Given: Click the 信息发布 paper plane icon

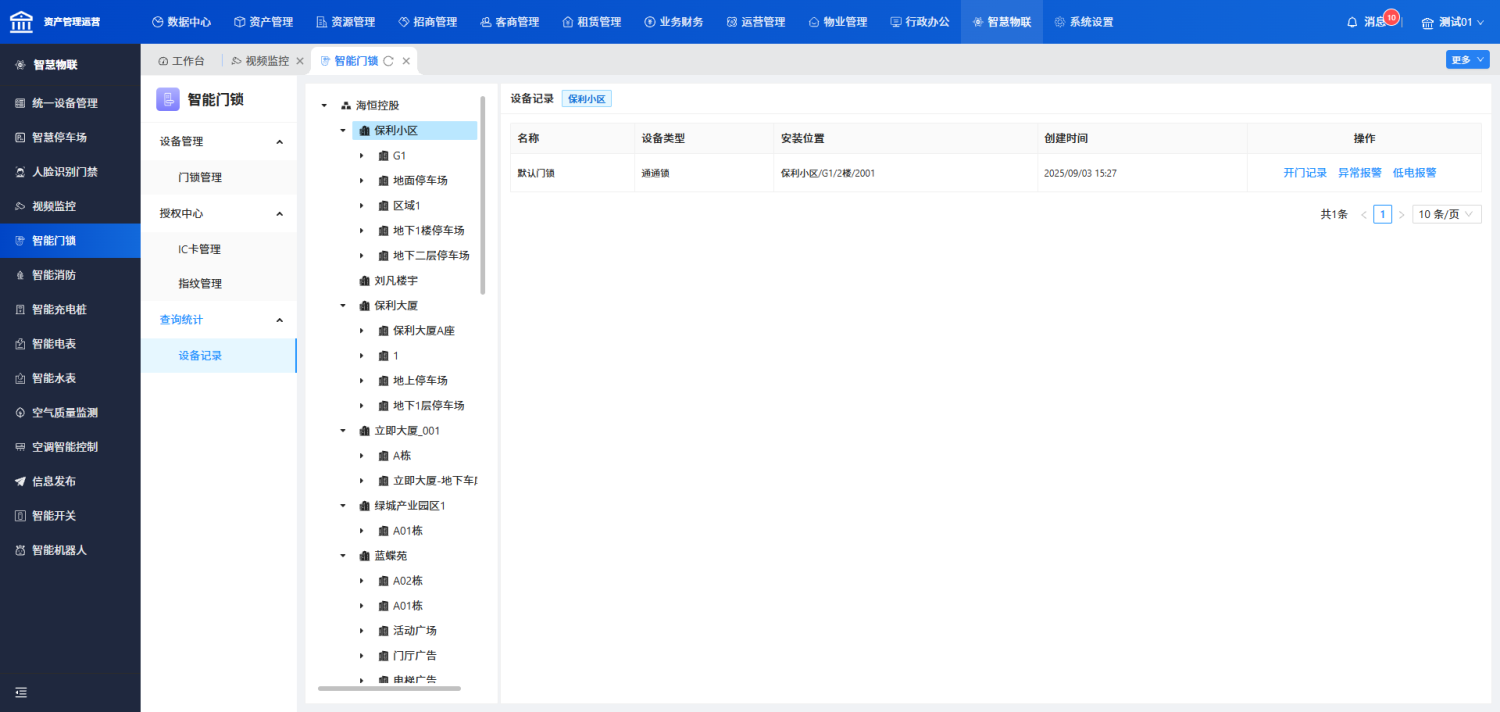Looking at the screenshot, I should click(20, 481).
